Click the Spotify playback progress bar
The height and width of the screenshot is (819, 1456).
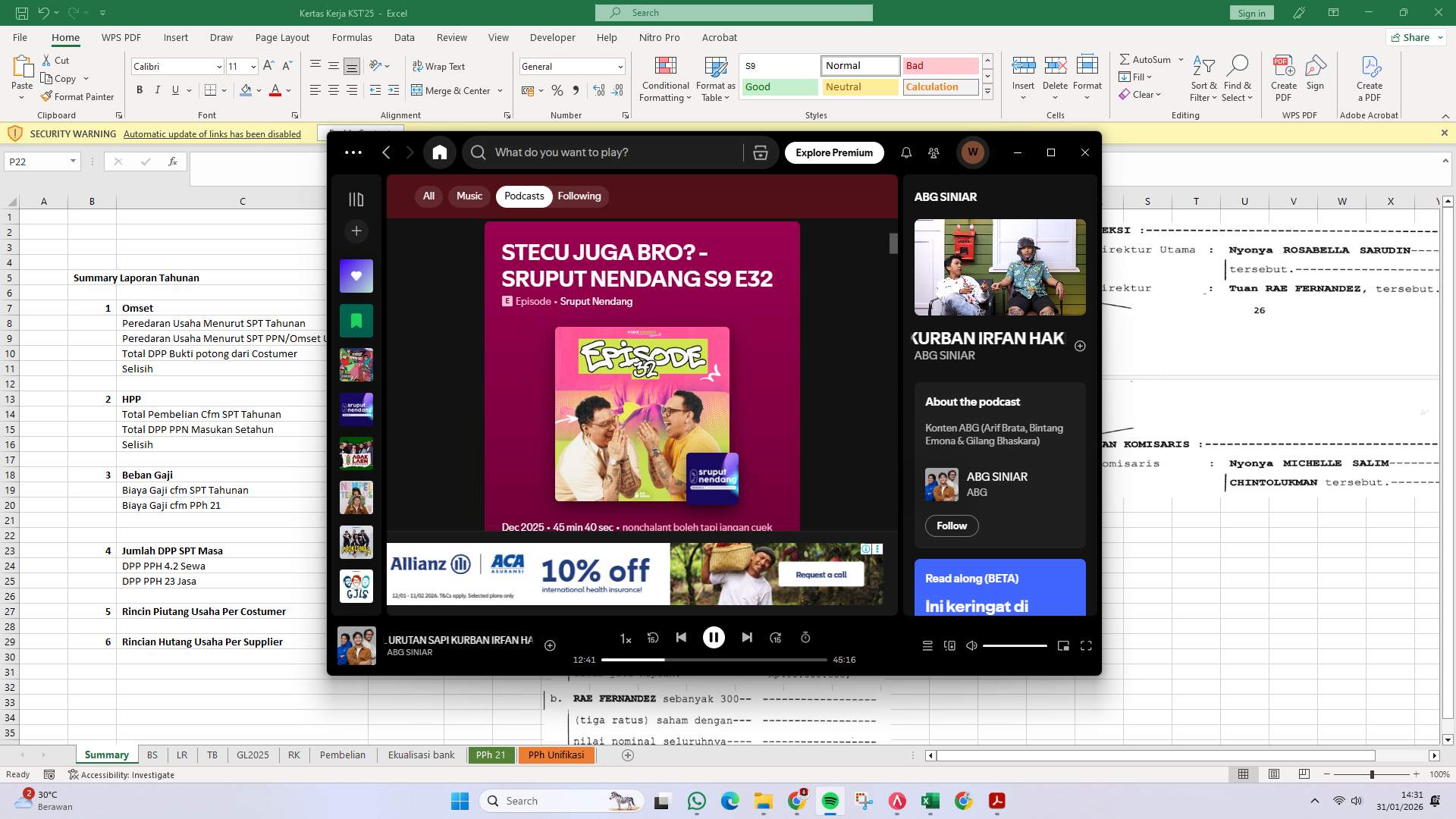[x=713, y=660]
